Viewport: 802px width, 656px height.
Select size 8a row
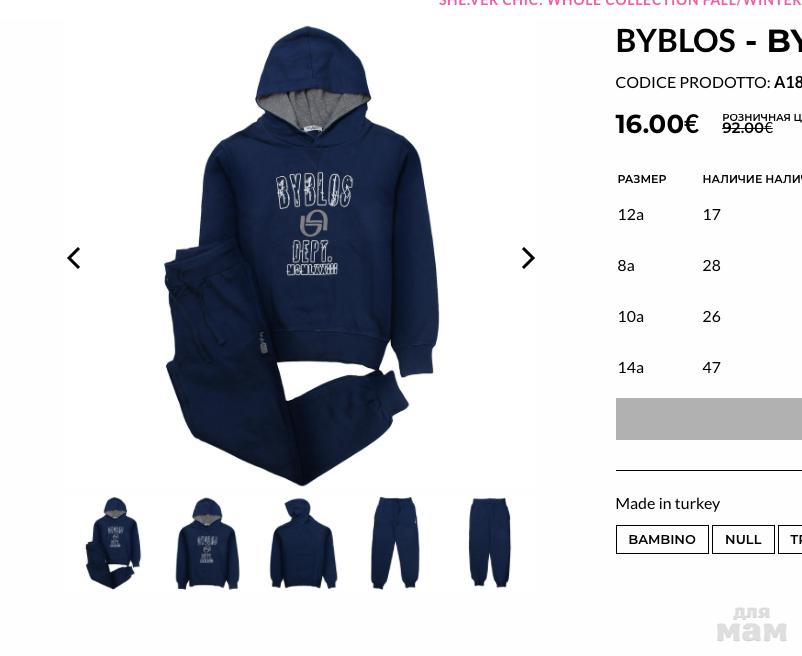point(709,265)
